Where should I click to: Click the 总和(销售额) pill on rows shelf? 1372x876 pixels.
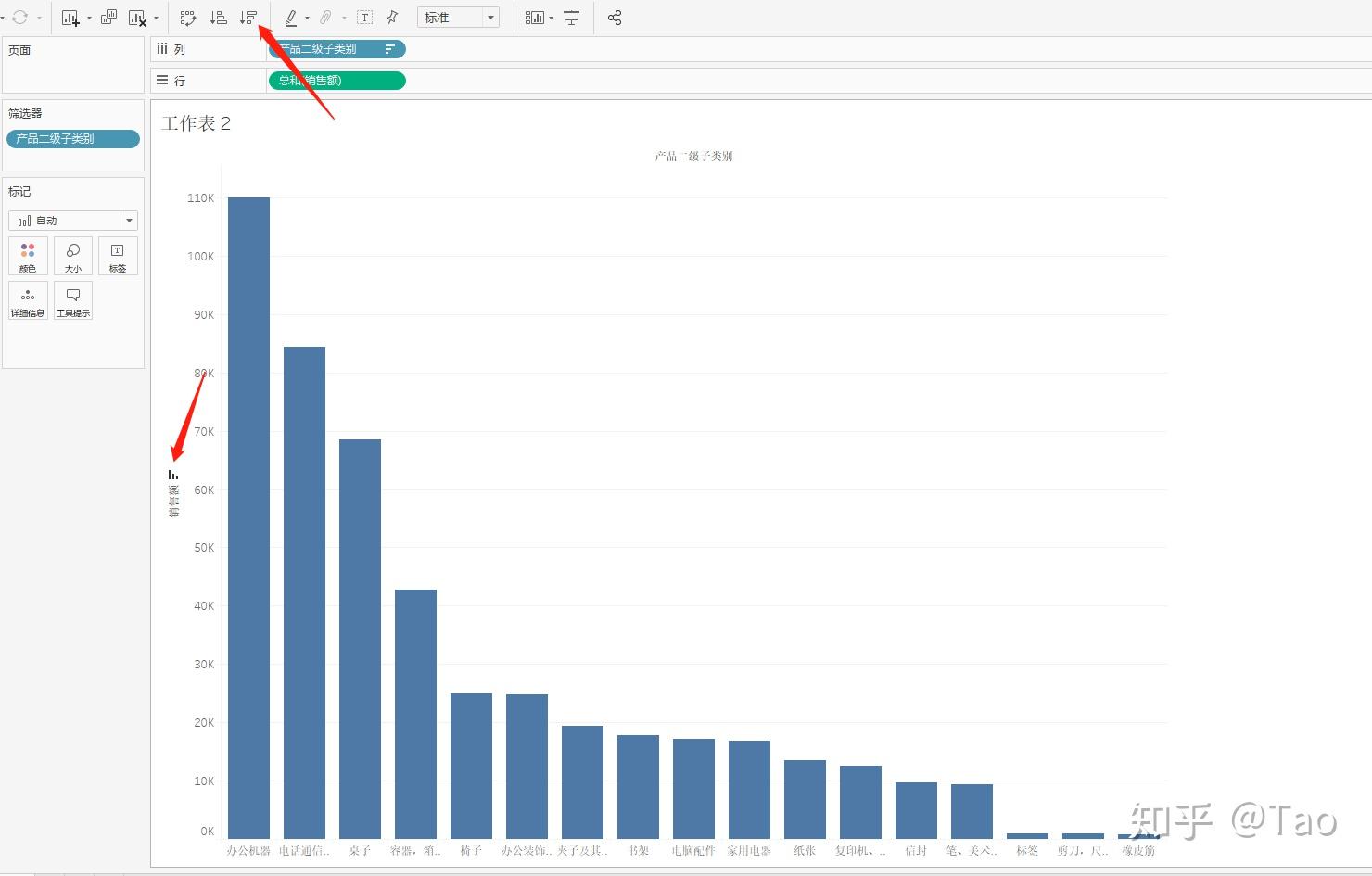coord(337,81)
